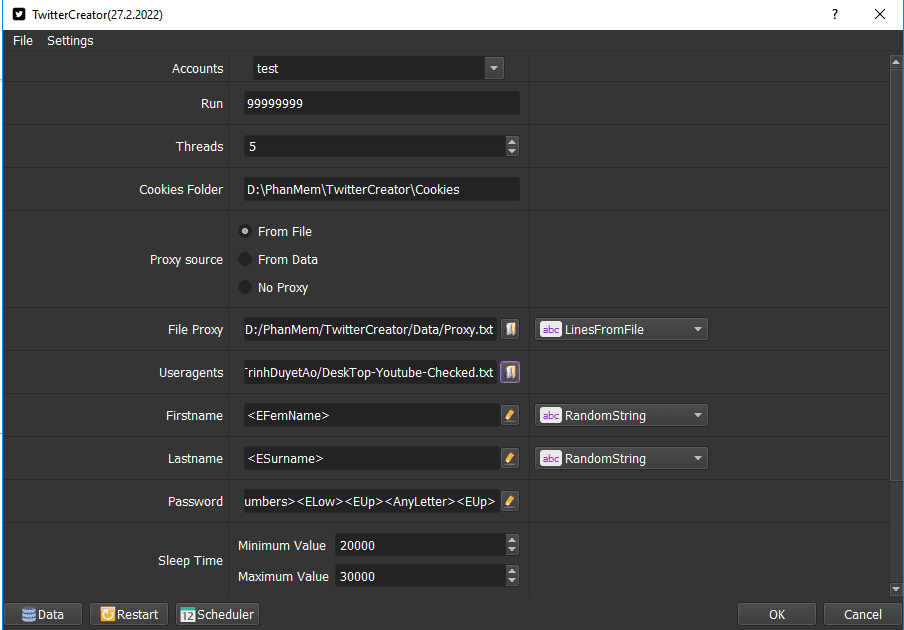Edit Firstname with the pencil icon

click(x=510, y=415)
